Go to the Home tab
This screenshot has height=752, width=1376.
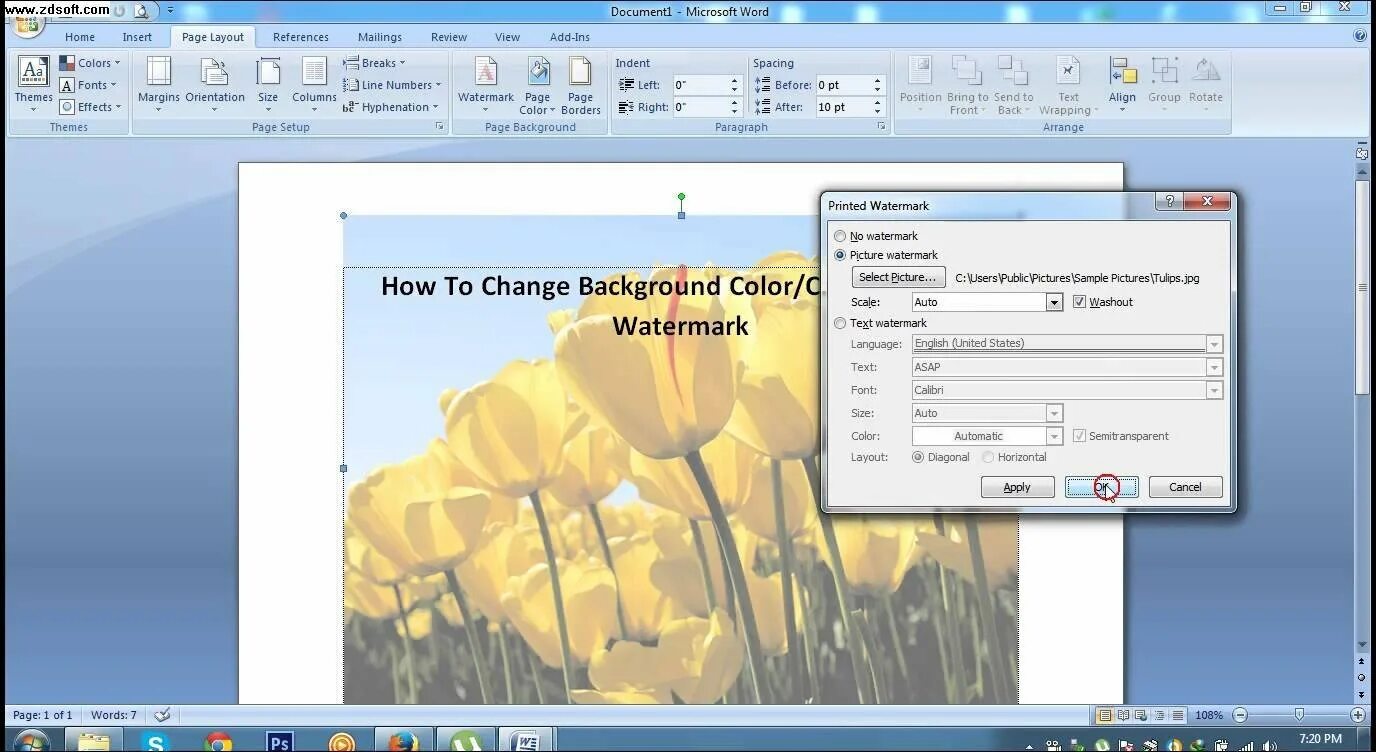point(80,37)
